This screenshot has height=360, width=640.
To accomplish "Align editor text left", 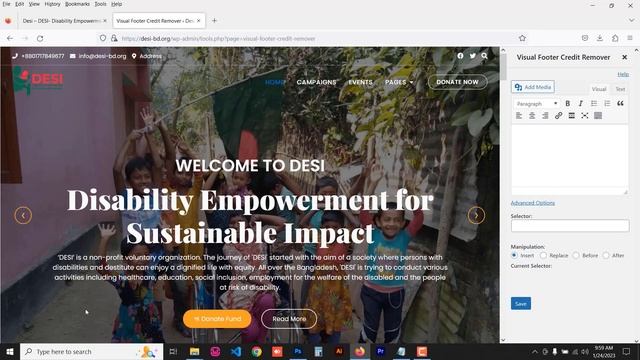I will click(x=519, y=116).
